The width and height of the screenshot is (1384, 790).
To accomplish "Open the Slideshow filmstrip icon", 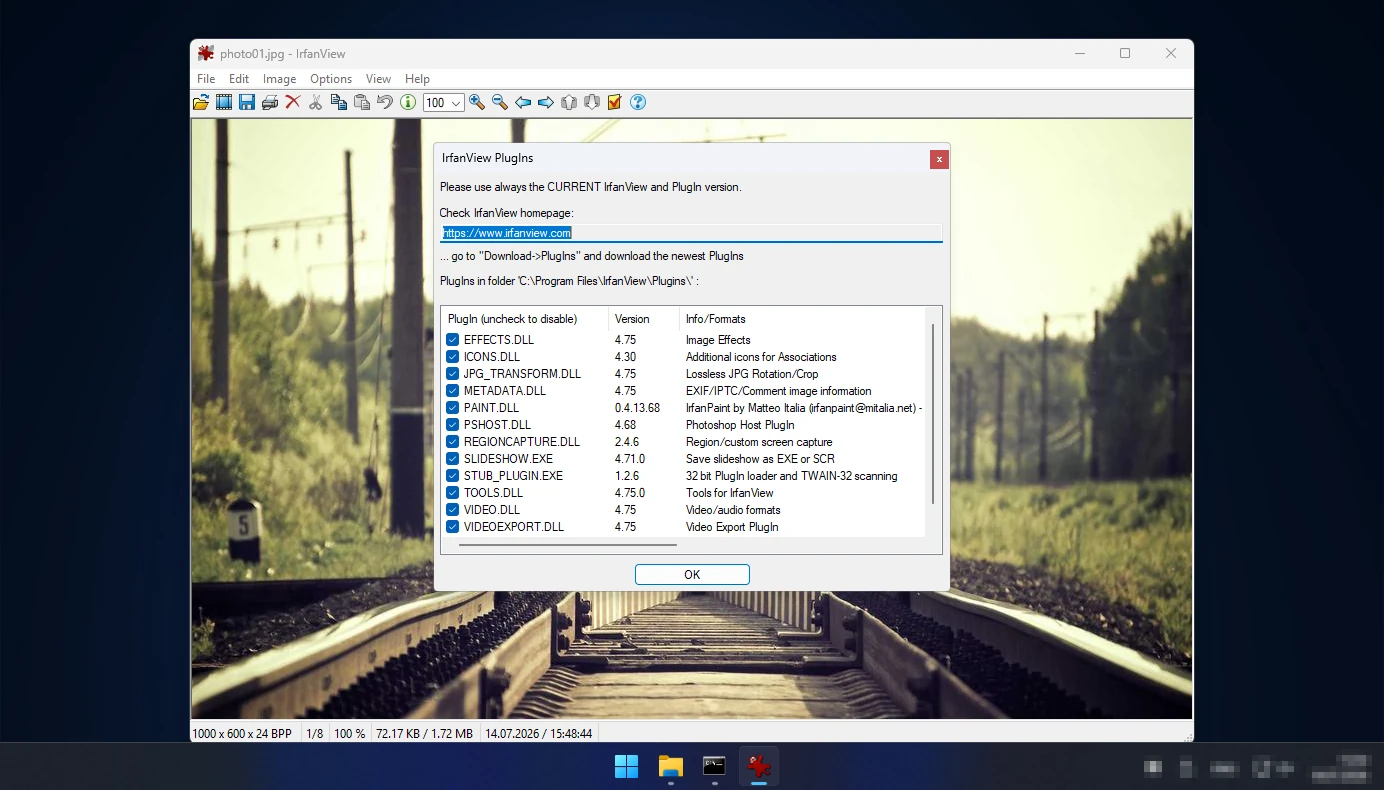I will 224,102.
